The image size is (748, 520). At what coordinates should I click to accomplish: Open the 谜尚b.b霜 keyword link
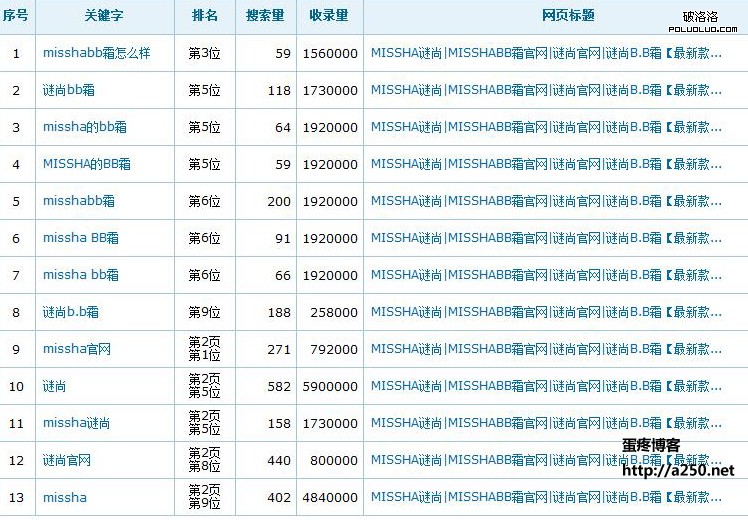71,312
